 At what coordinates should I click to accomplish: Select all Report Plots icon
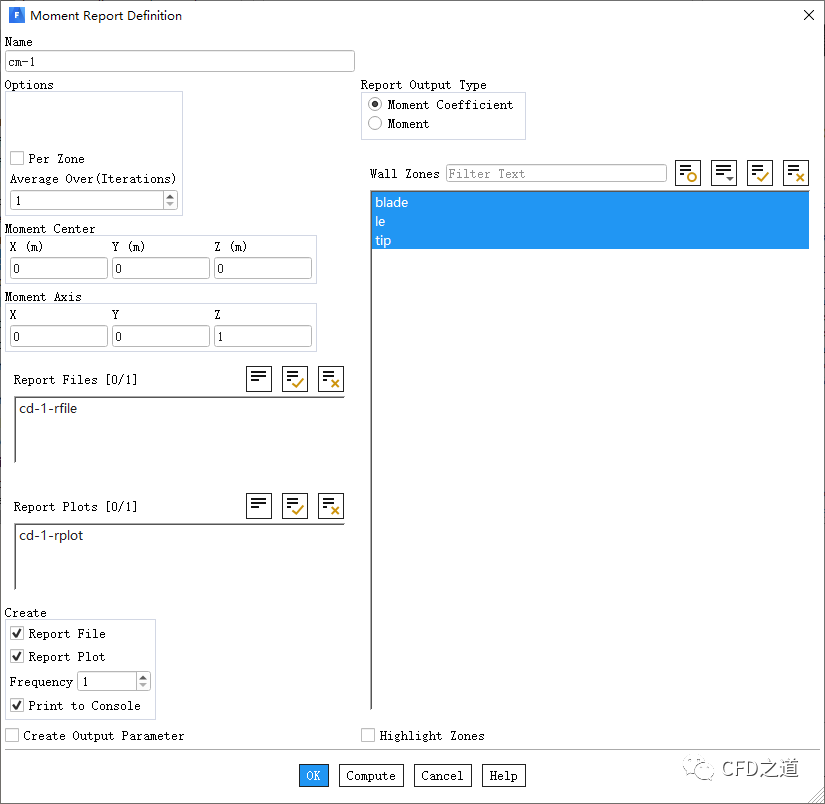295,506
